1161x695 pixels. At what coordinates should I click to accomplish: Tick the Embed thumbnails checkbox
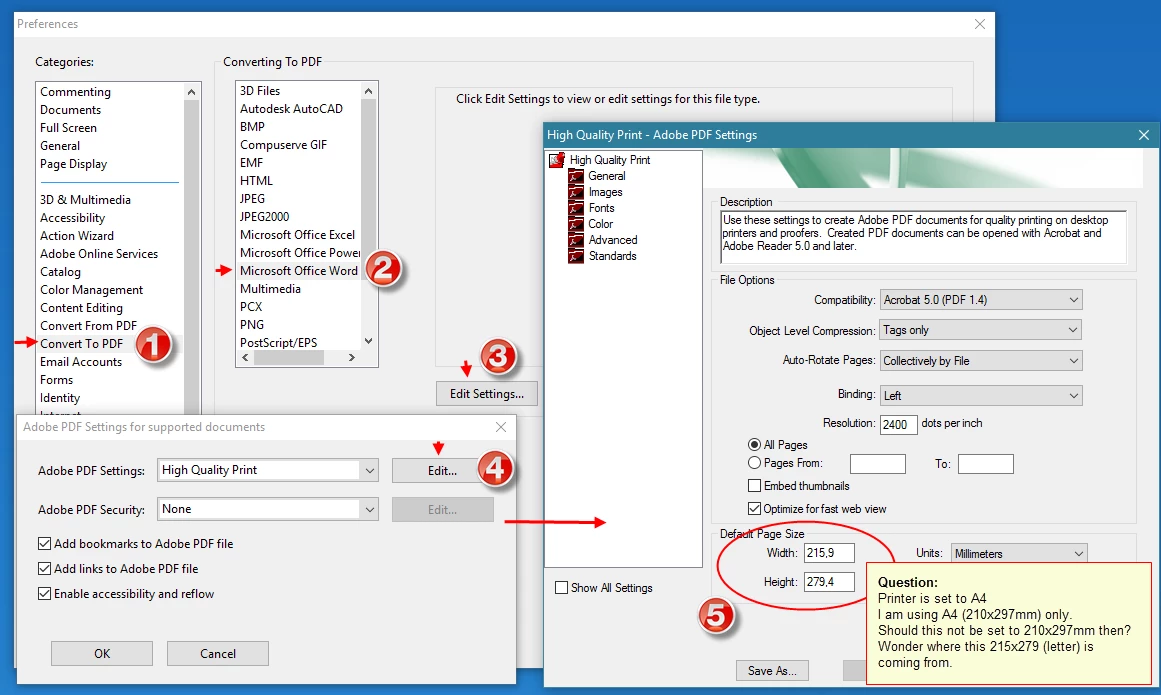click(x=755, y=486)
